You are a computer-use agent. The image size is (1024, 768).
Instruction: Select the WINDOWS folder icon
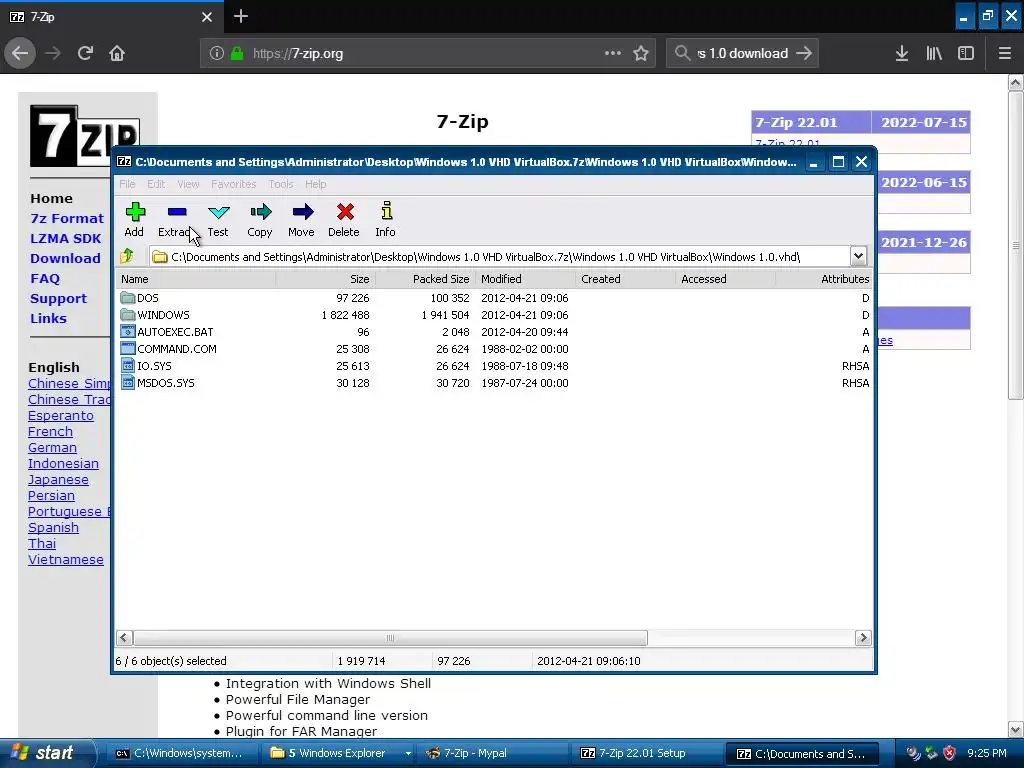[127, 315]
